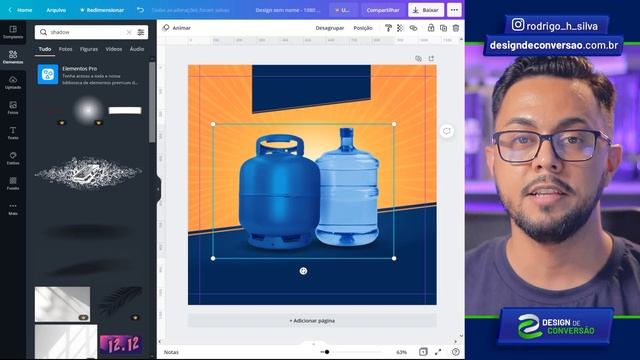Edit the design name field
This screenshot has width=640, height=360.
click(x=288, y=10)
